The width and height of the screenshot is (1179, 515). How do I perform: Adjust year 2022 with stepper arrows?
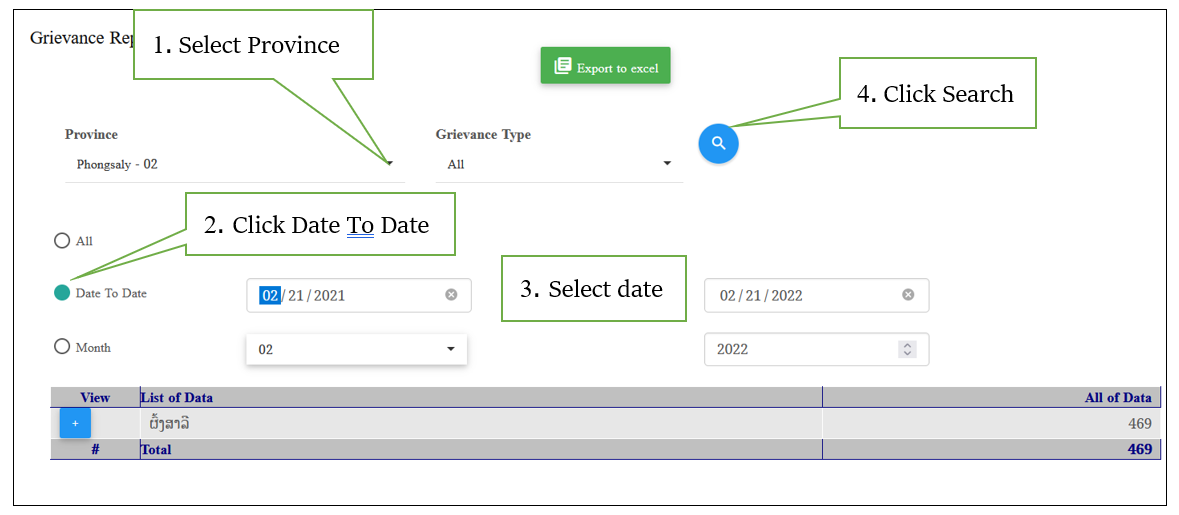click(x=907, y=349)
